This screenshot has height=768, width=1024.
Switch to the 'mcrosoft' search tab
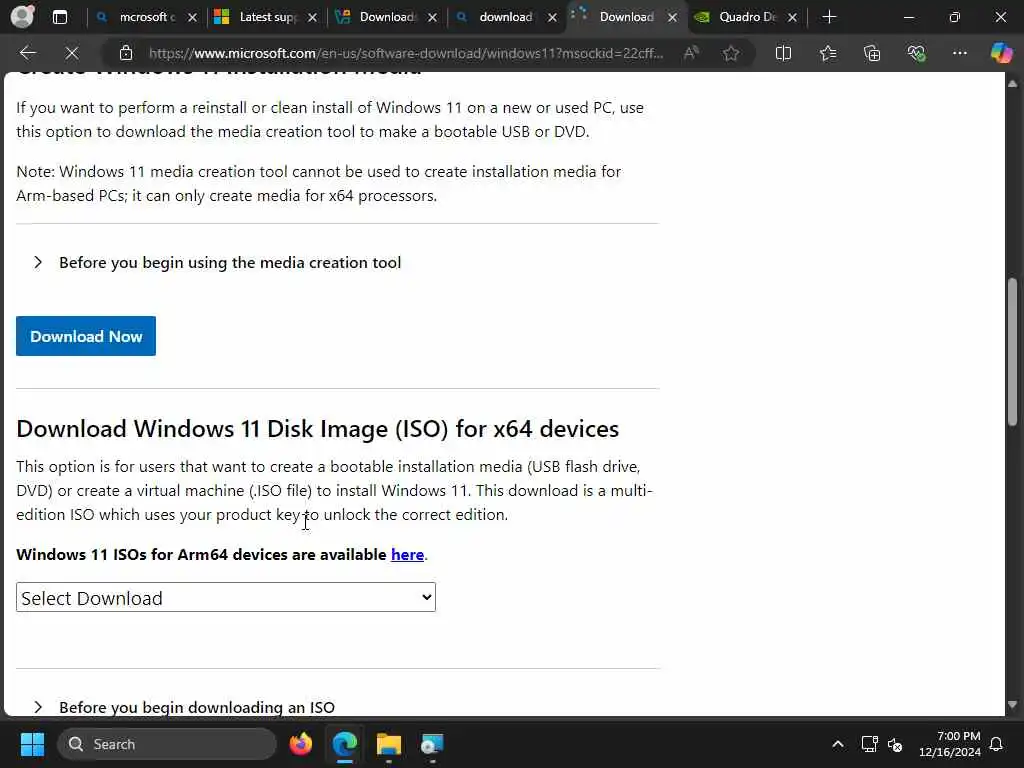[144, 17]
